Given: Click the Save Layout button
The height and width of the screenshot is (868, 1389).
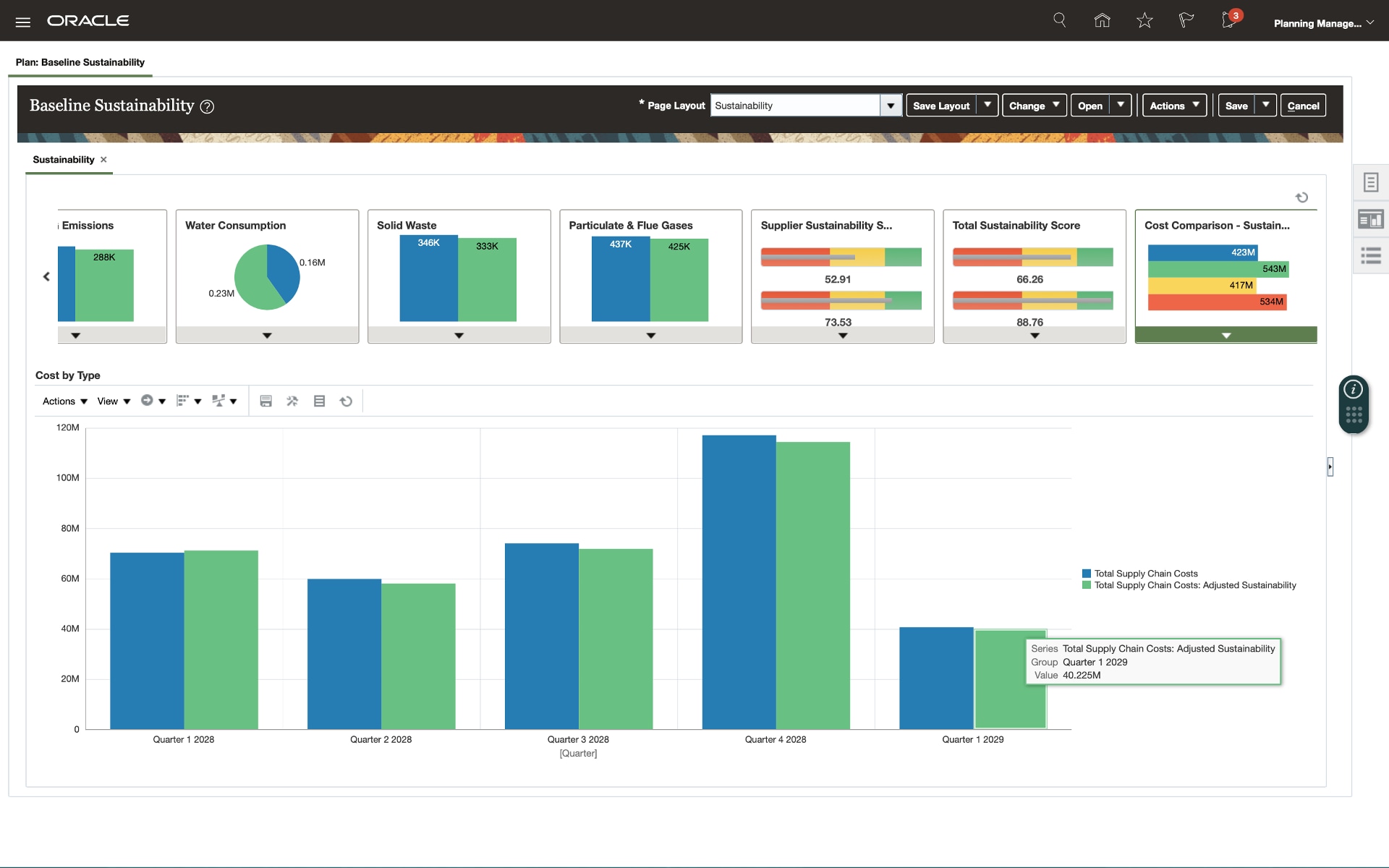Looking at the screenshot, I should [x=940, y=106].
